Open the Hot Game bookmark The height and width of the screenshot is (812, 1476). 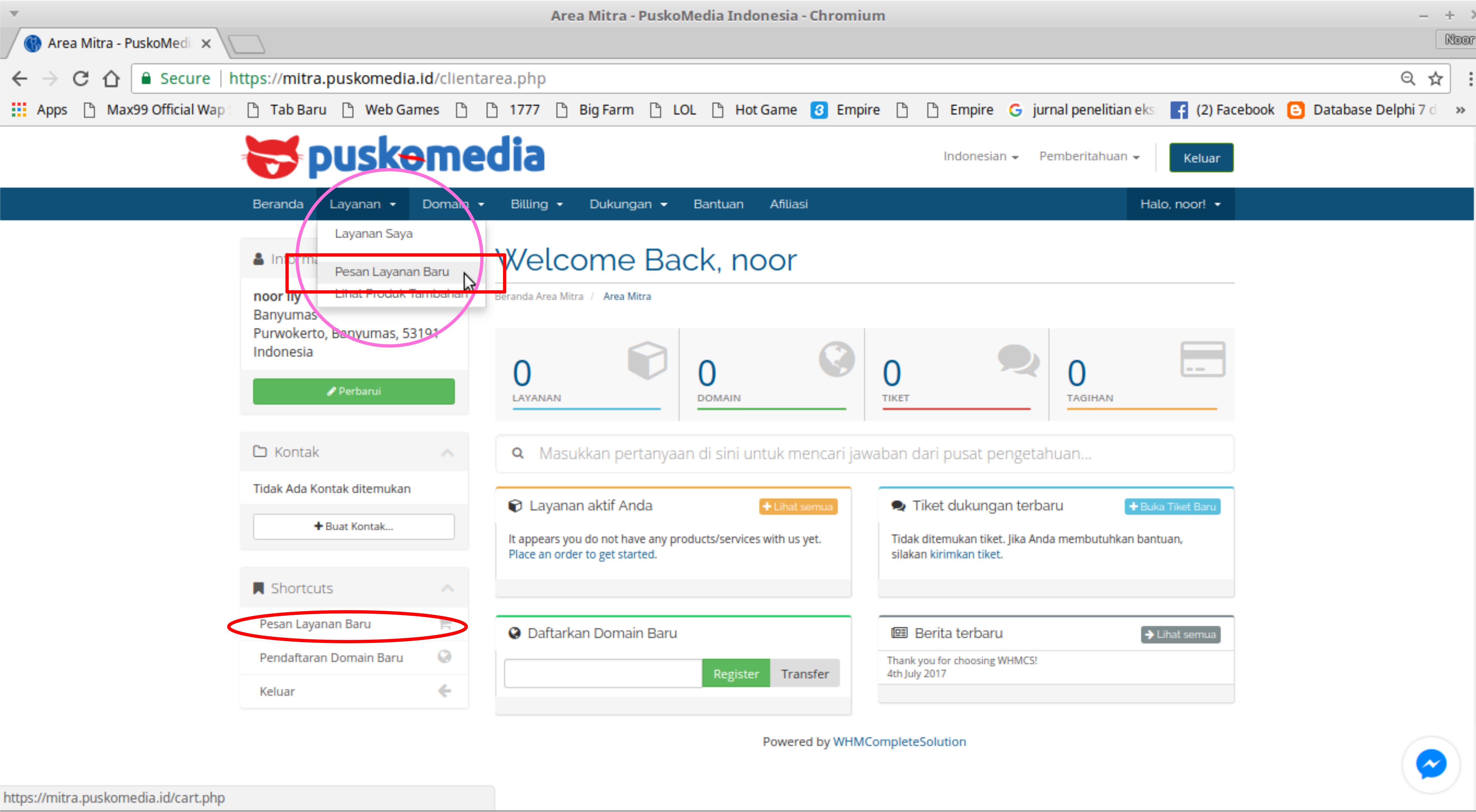pos(754,109)
